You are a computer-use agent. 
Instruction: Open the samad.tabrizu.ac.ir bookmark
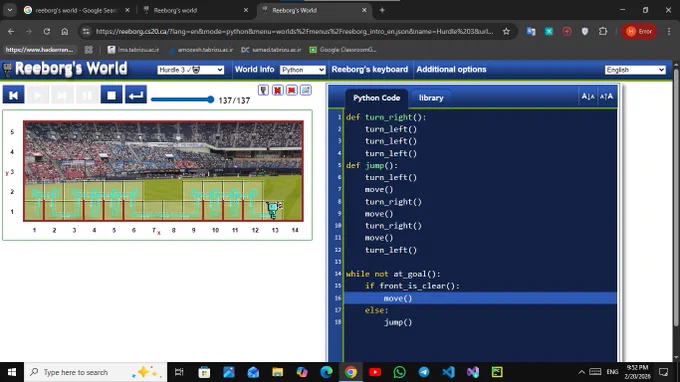pyautogui.click(x=271, y=50)
